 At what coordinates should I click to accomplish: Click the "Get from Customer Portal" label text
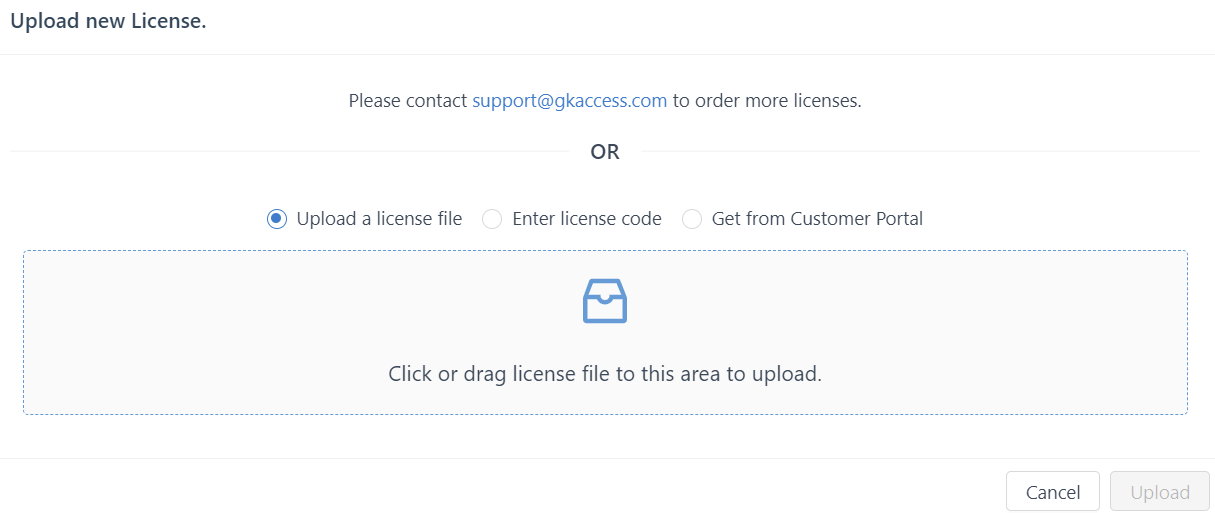[x=817, y=219]
